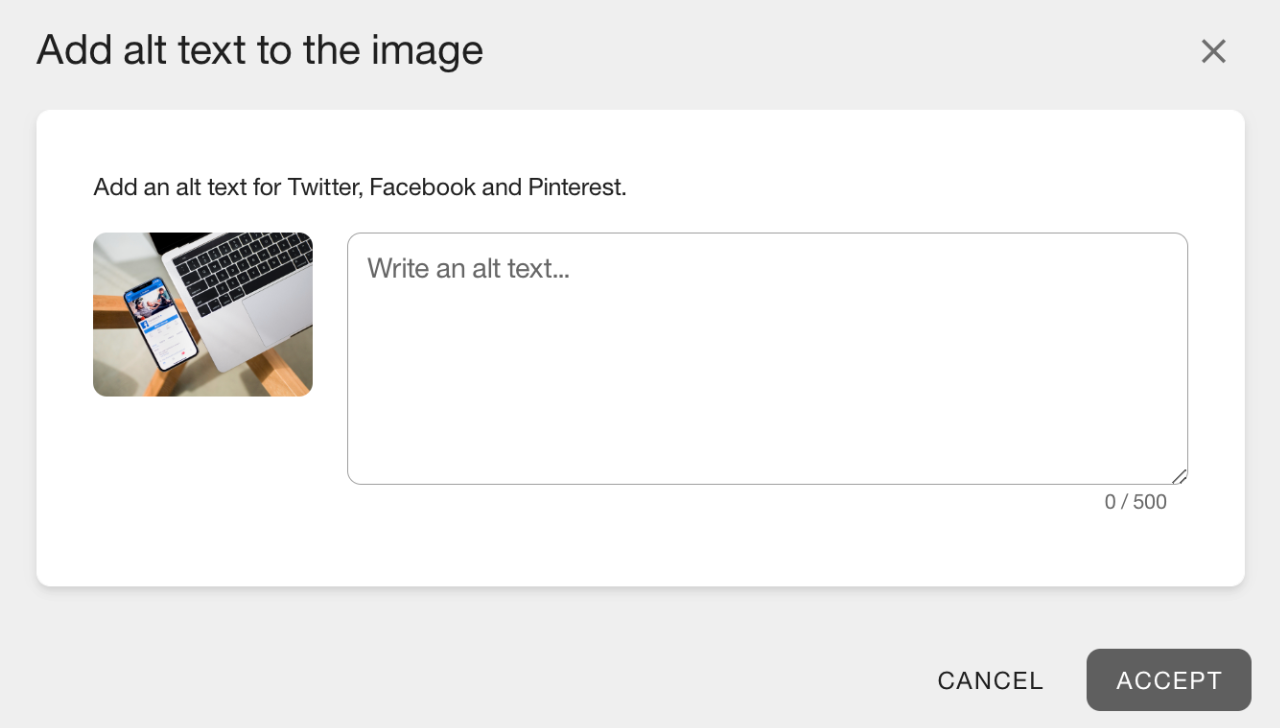Screen dimensions: 1280x728
Task: Select the 'Add alt text to the image' title
Action: pos(259,50)
